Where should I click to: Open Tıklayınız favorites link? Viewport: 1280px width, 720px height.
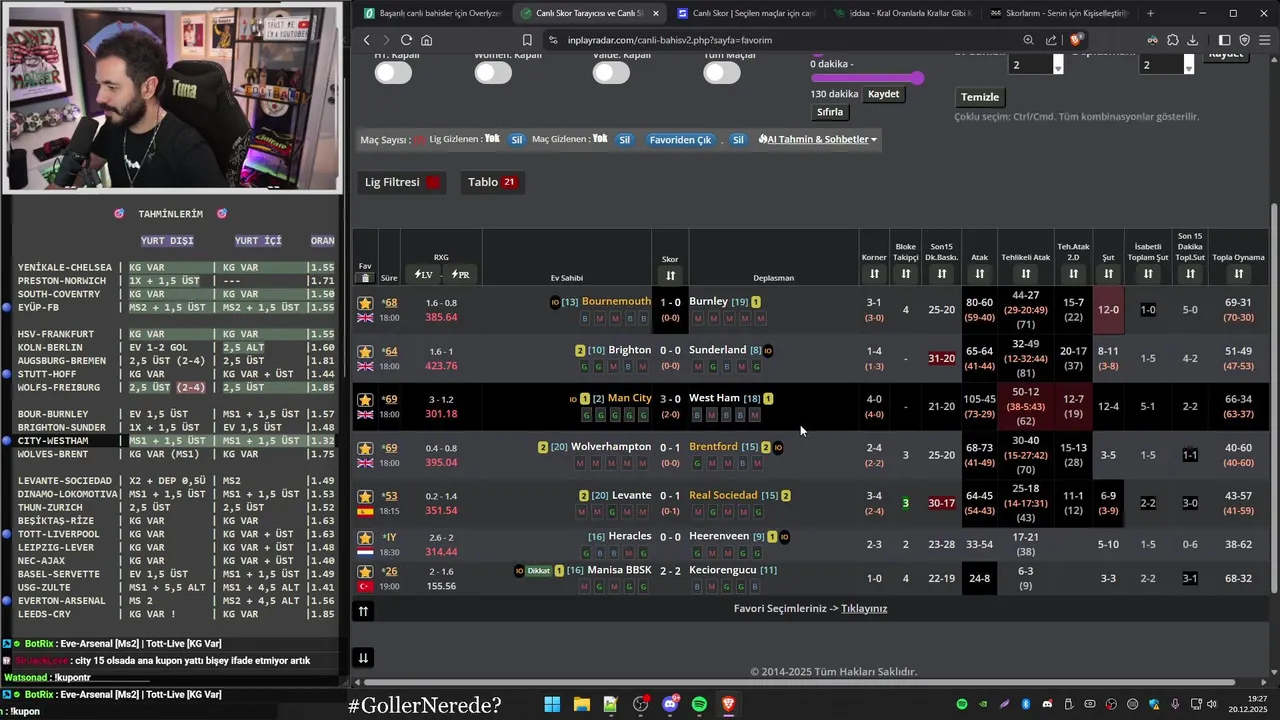(x=864, y=608)
